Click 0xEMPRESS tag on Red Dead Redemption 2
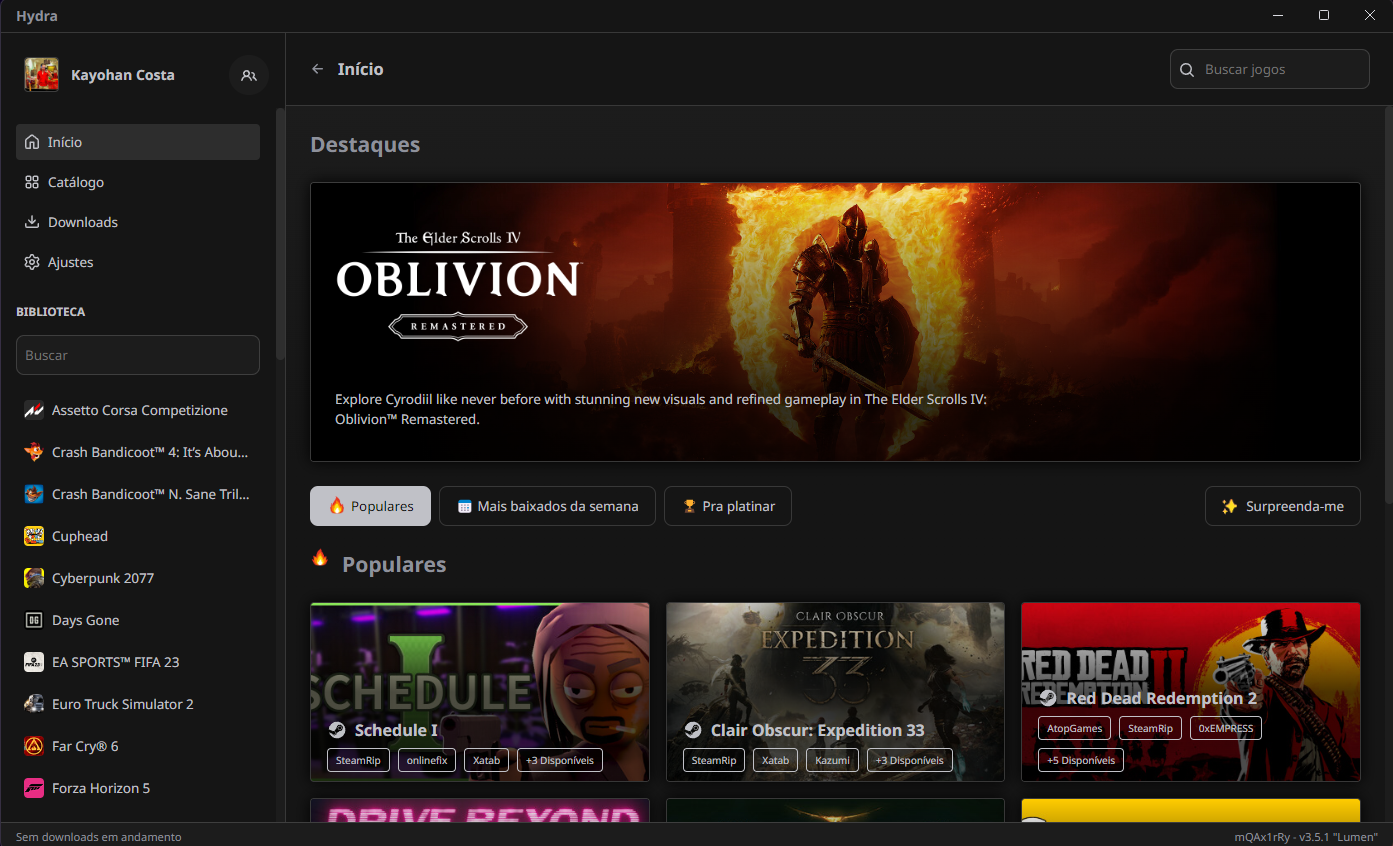 click(x=1226, y=728)
